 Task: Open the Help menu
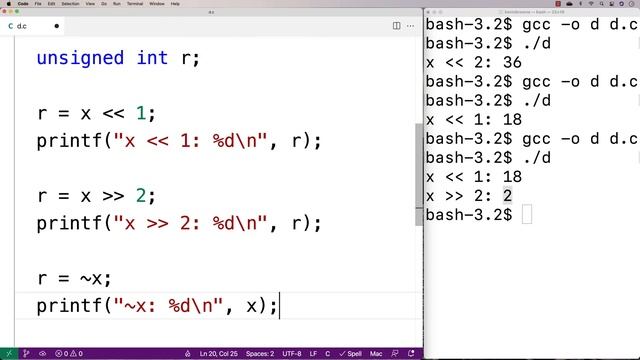click(x=175, y=4)
